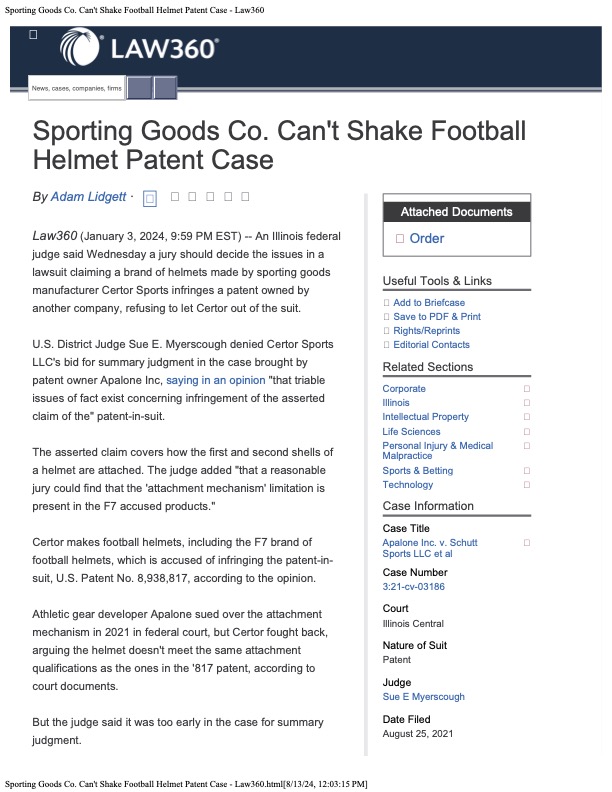Screen dimensions: 612x792
Task: Click the first button right of the search box
Action: [139, 88]
